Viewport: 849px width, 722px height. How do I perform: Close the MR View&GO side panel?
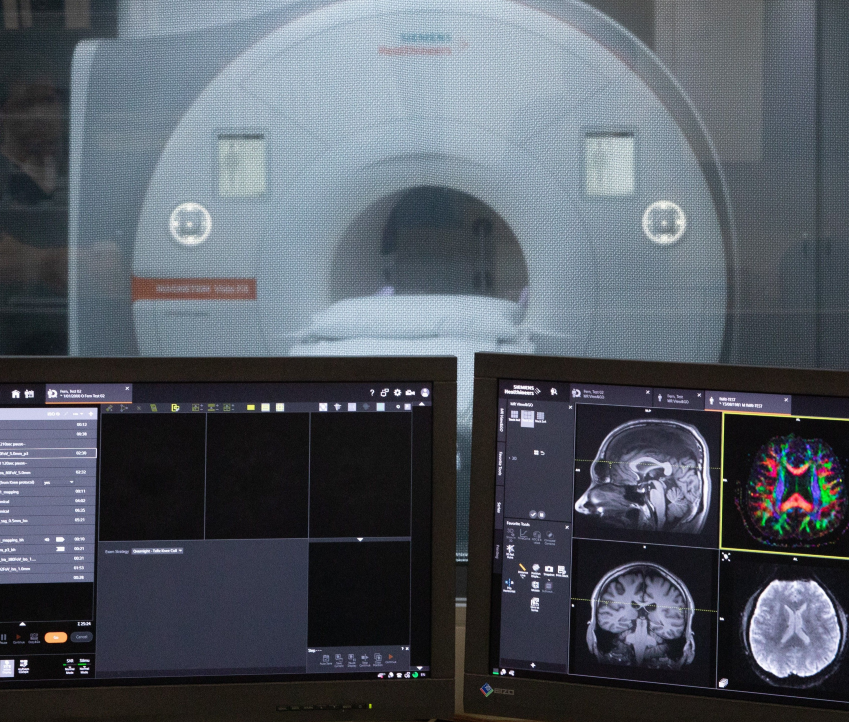click(570, 407)
